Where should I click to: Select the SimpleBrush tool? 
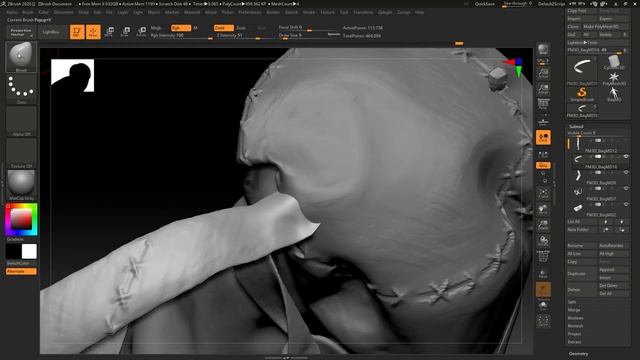click(582, 94)
